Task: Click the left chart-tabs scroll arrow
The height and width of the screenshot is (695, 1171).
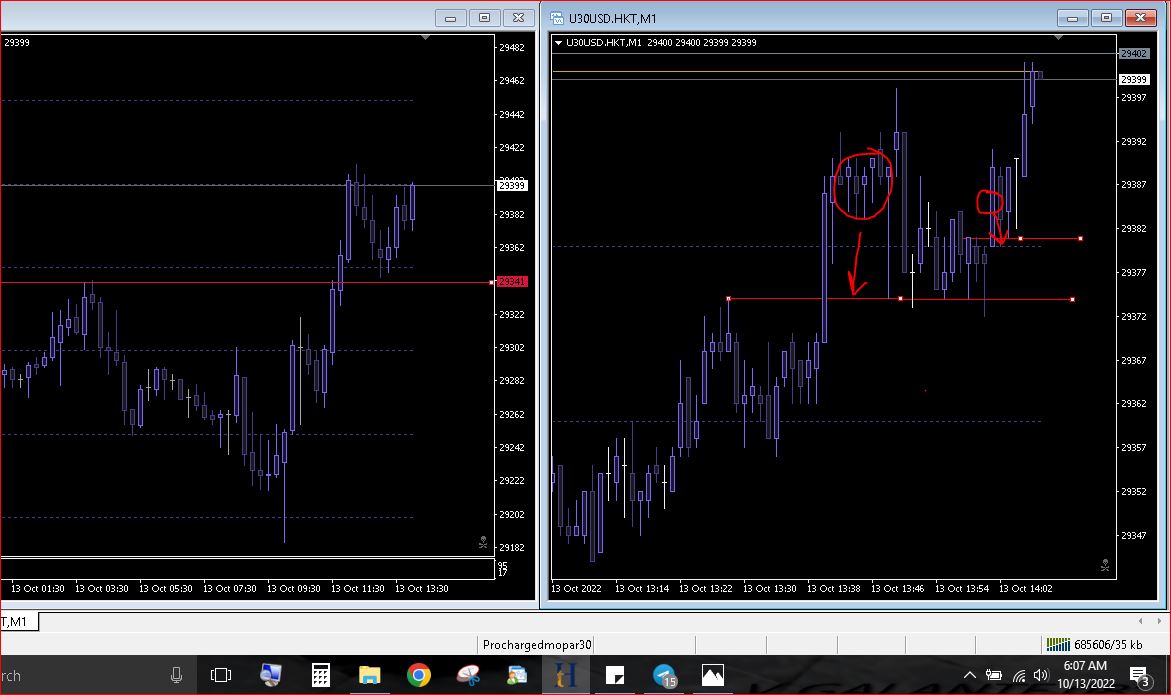Action: point(1140,621)
